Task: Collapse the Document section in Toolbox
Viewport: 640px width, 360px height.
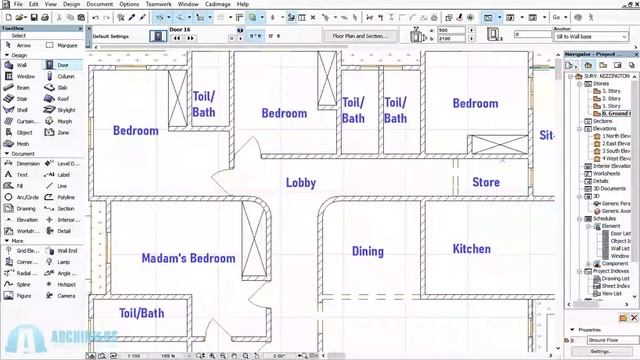Action: click(7, 154)
